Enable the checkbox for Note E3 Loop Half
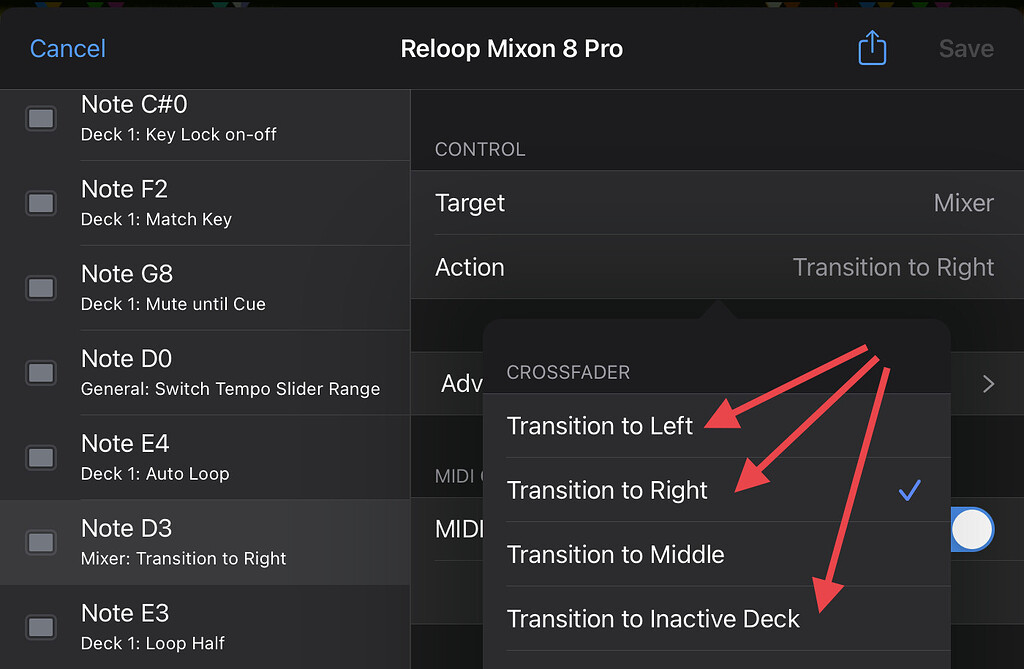Image resolution: width=1024 pixels, height=669 pixels. 40,627
